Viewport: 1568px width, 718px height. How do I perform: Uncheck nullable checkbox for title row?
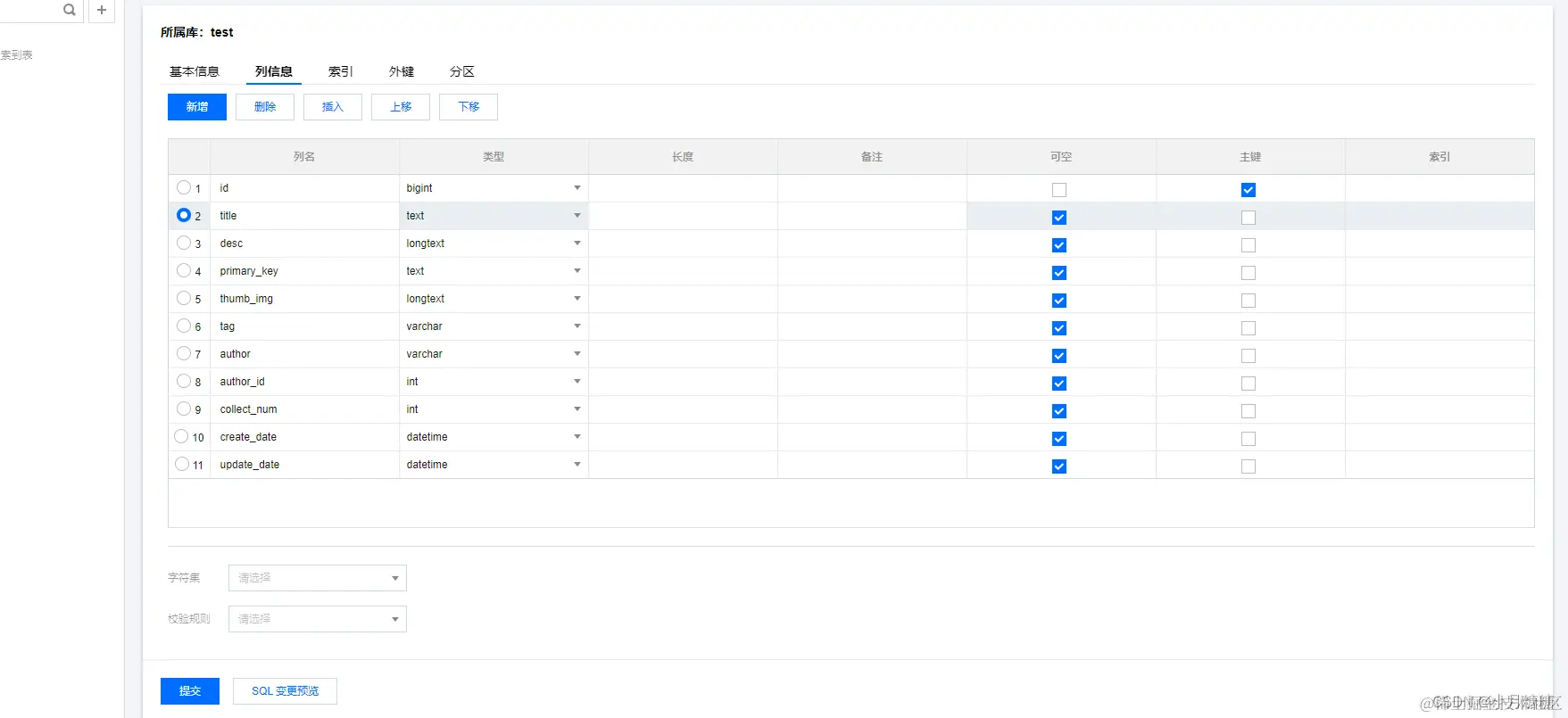pyautogui.click(x=1059, y=218)
